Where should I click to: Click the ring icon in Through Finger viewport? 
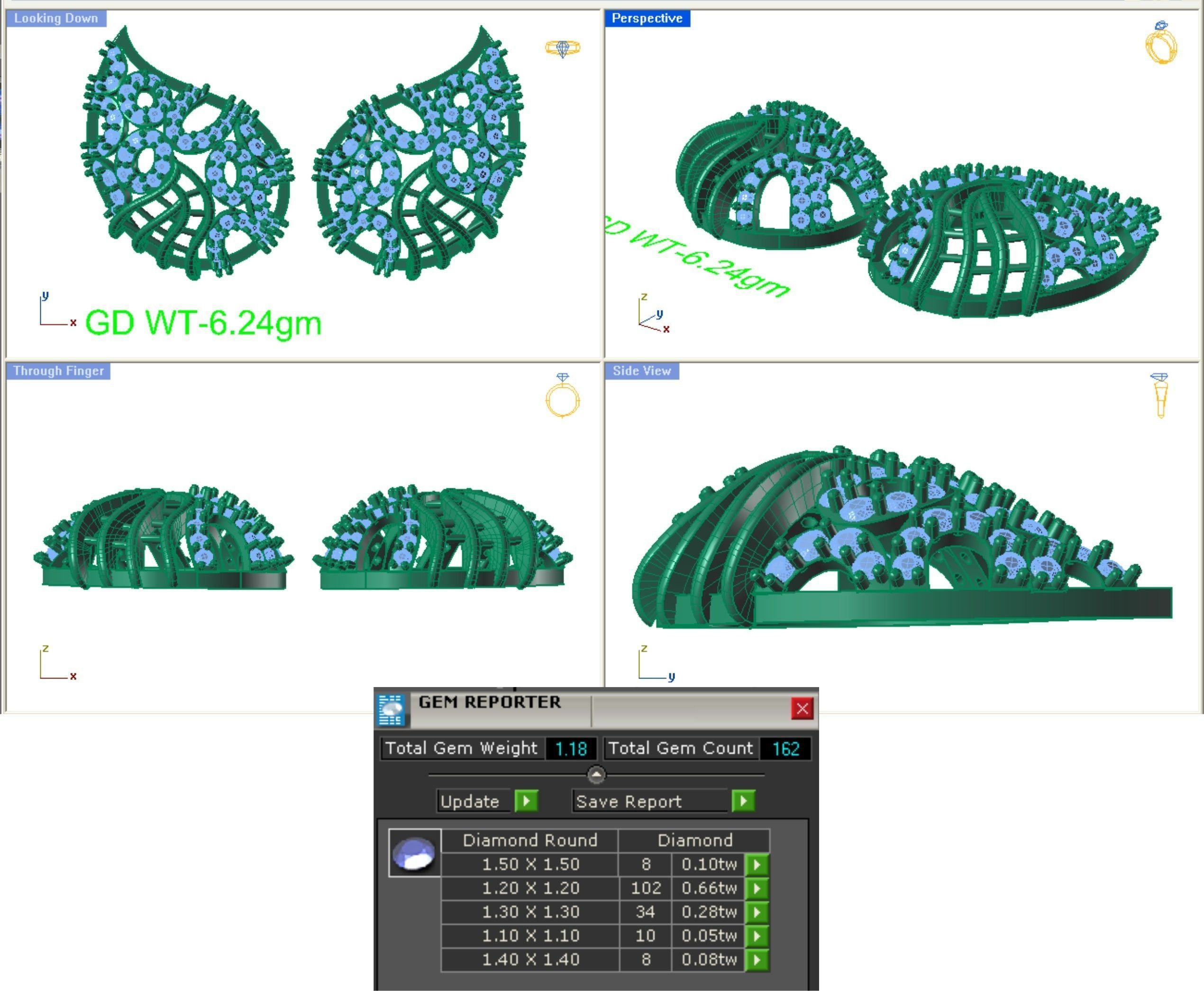point(563,397)
